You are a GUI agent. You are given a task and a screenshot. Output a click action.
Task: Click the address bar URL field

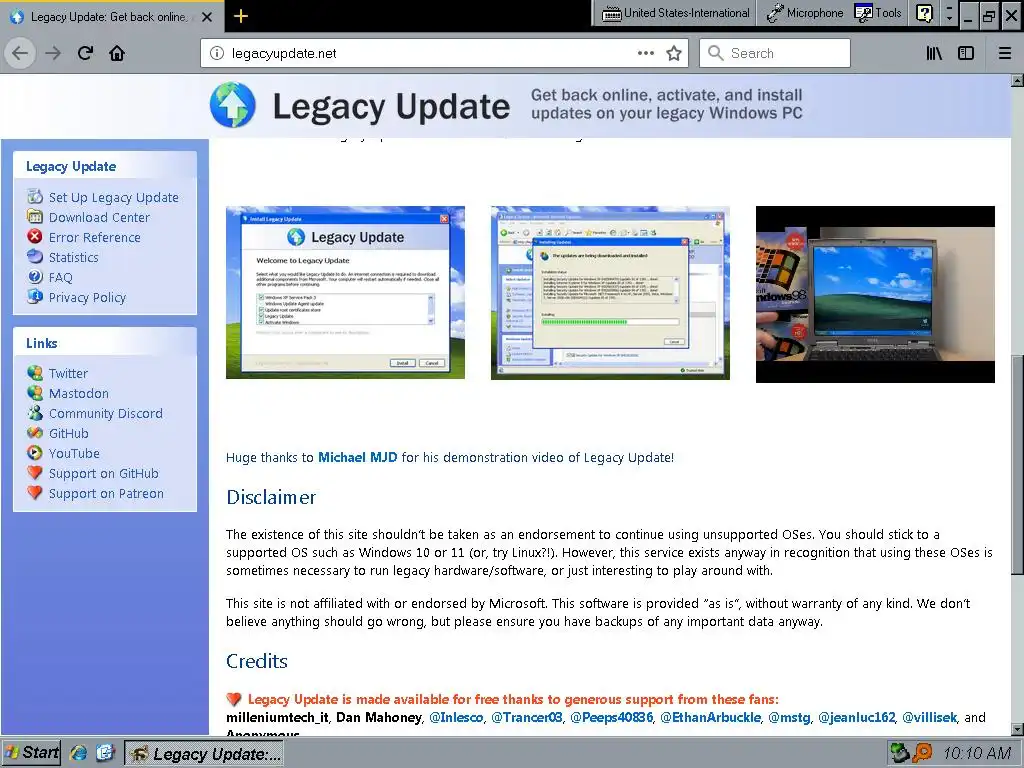431,54
